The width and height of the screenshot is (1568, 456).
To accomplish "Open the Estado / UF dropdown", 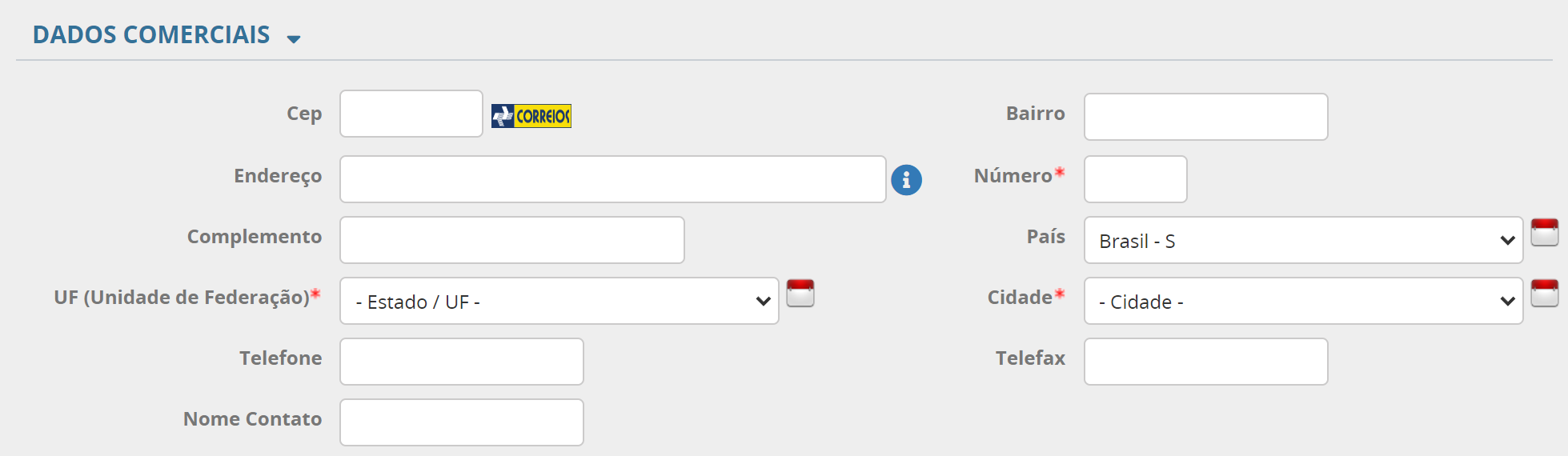I will (x=559, y=301).
